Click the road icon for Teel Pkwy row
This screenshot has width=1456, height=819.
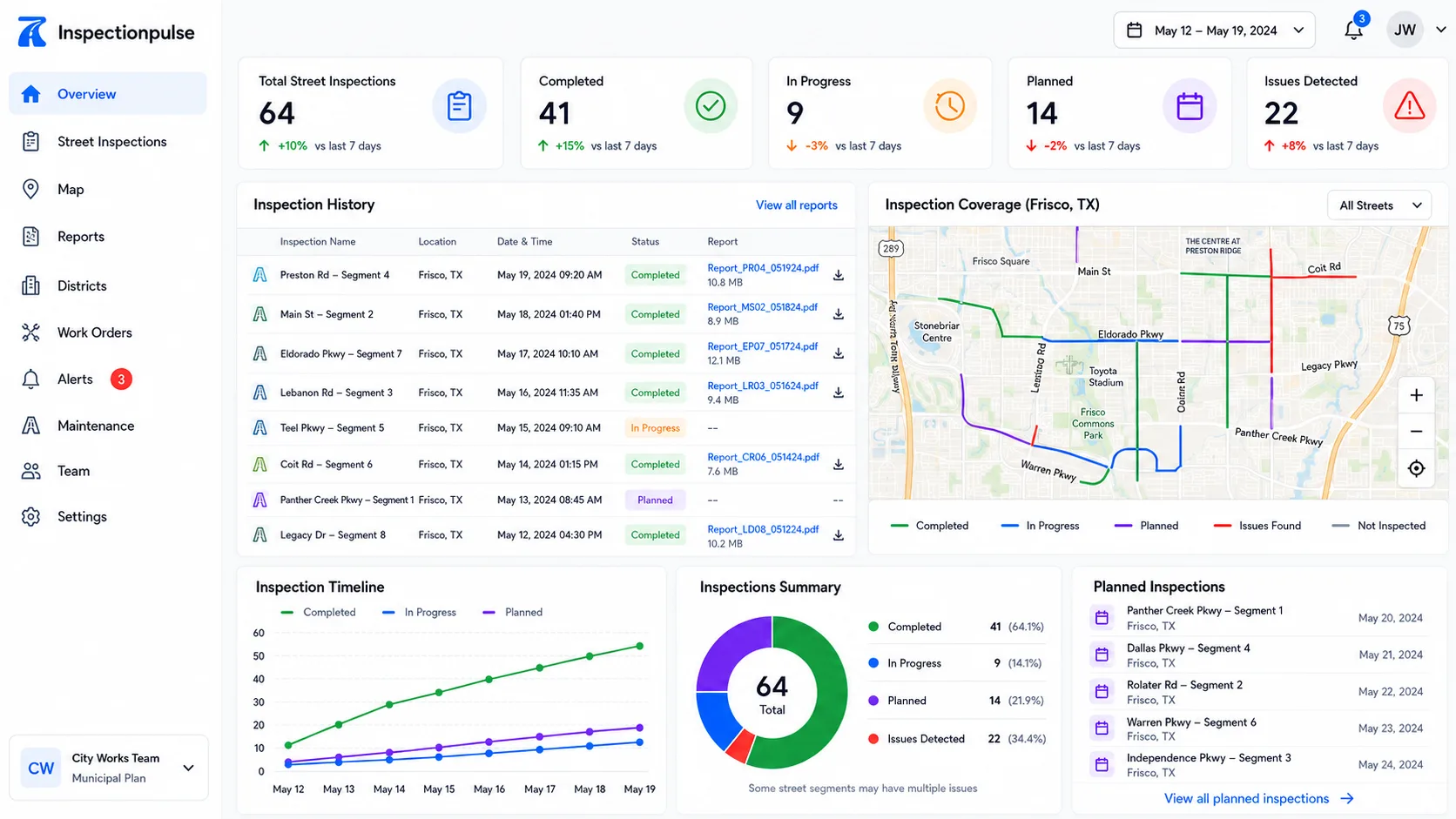(x=260, y=428)
